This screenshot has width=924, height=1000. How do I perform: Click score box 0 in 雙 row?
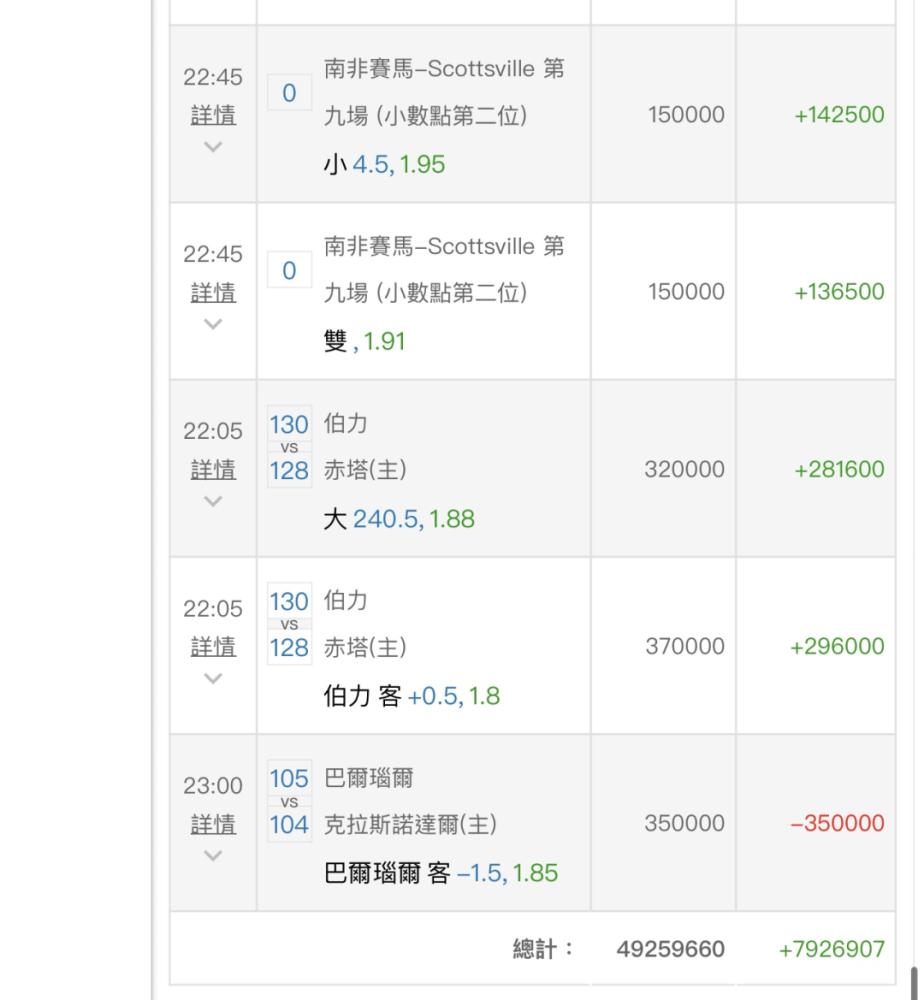(x=289, y=271)
